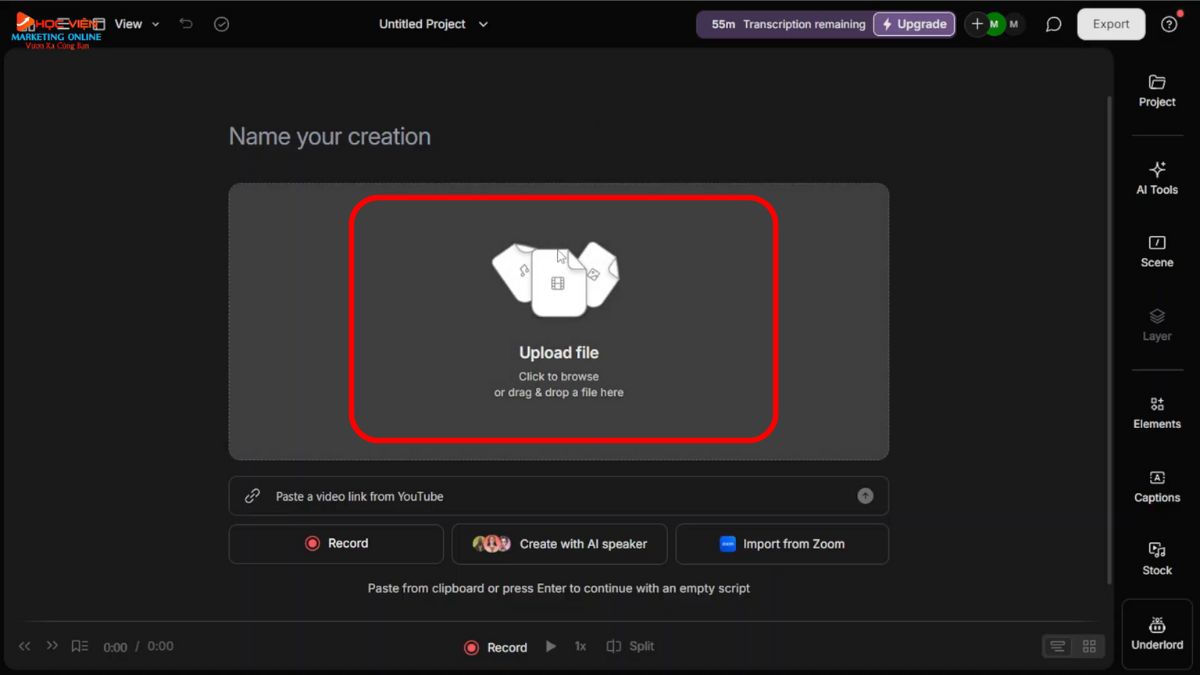The image size is (1200, 675).
Task: Click Create with AI speaker
Action: [x=560, y=544]
